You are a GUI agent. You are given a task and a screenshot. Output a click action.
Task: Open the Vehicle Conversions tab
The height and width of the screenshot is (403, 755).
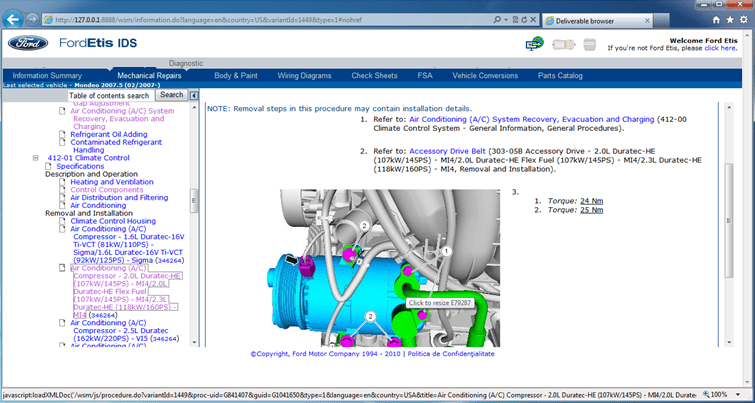485,76
